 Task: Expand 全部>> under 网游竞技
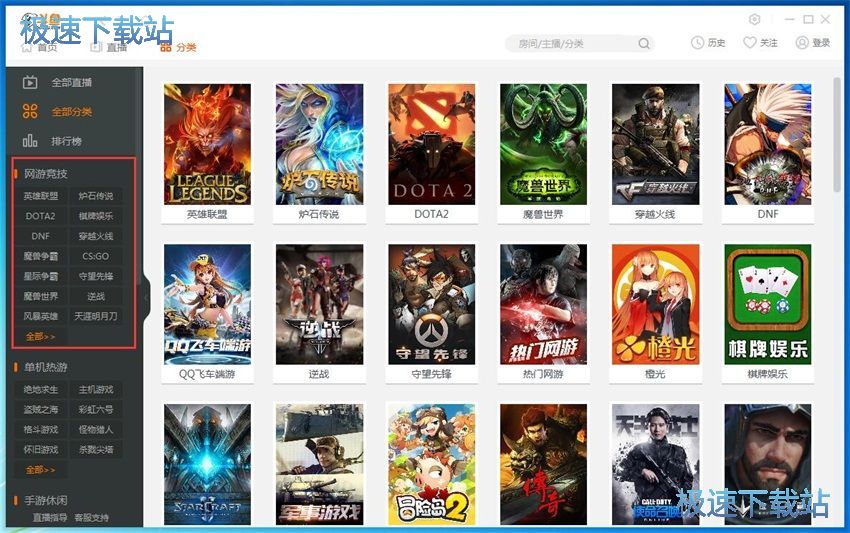[41, 336]
